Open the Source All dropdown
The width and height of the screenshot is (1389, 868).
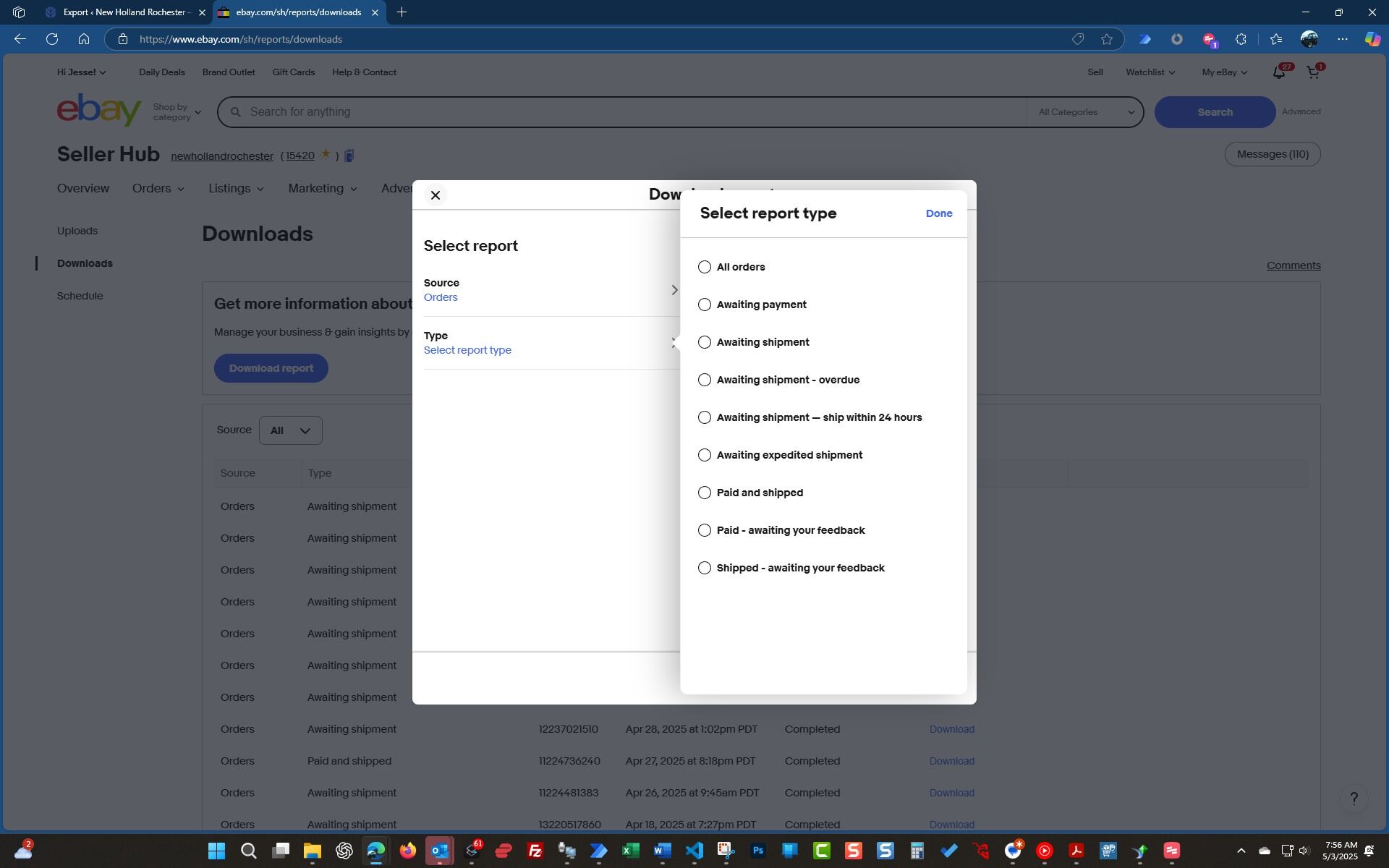coord(290,430)
